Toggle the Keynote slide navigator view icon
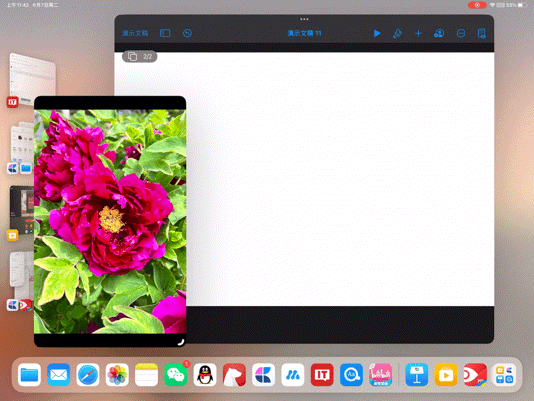This screenshot has height=401, width=534. coord(165,33)
